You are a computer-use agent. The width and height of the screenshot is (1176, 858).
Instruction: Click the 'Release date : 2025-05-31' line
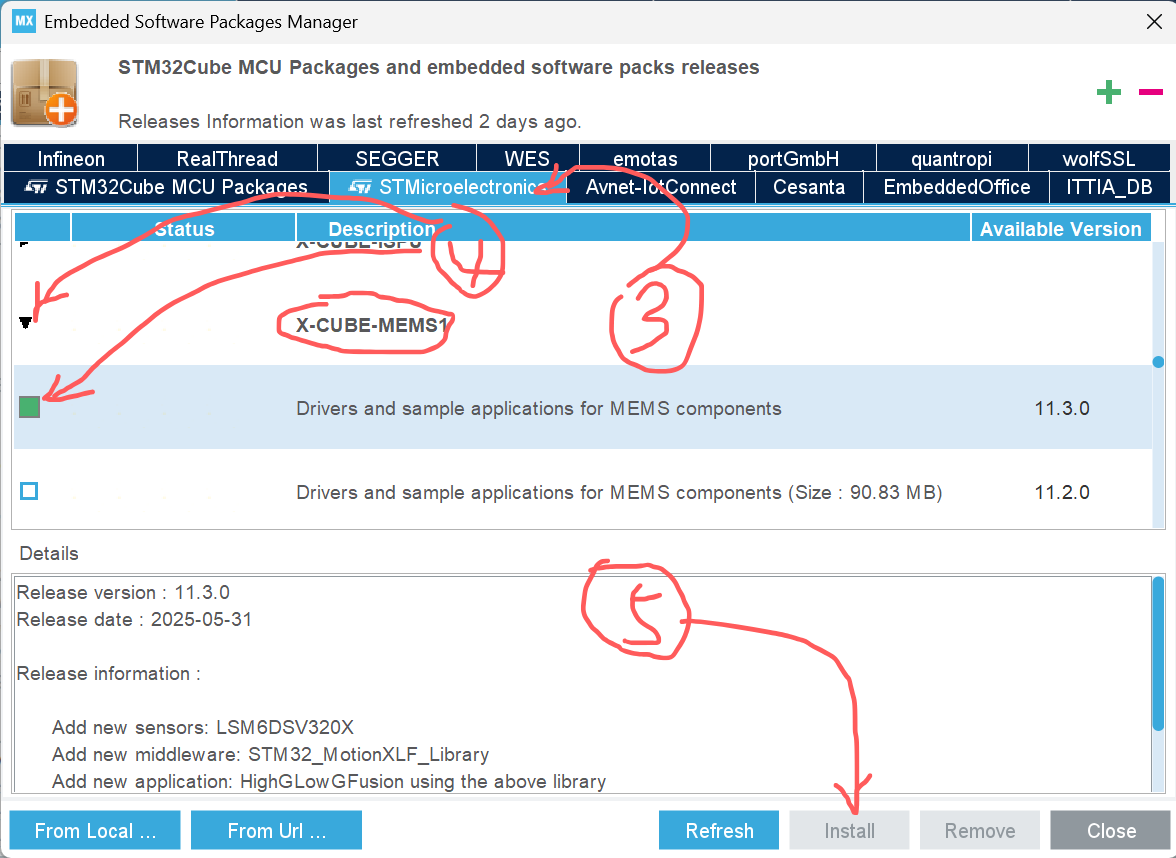(134, 619)
